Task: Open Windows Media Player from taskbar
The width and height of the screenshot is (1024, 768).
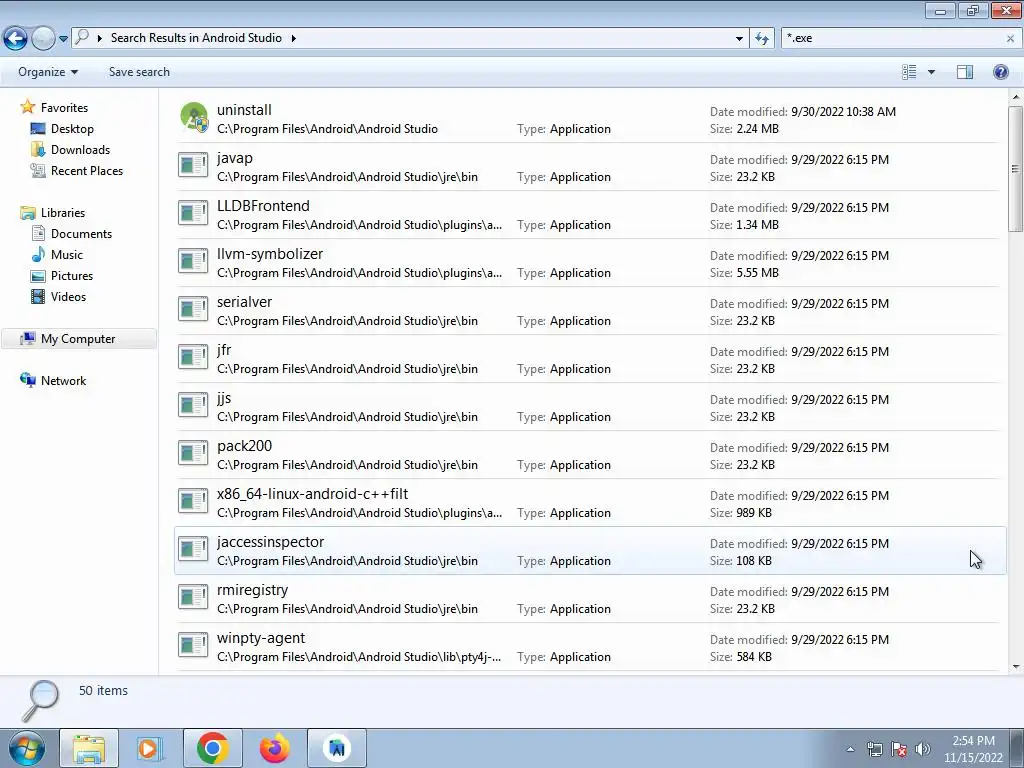Action: pos(150,748)
